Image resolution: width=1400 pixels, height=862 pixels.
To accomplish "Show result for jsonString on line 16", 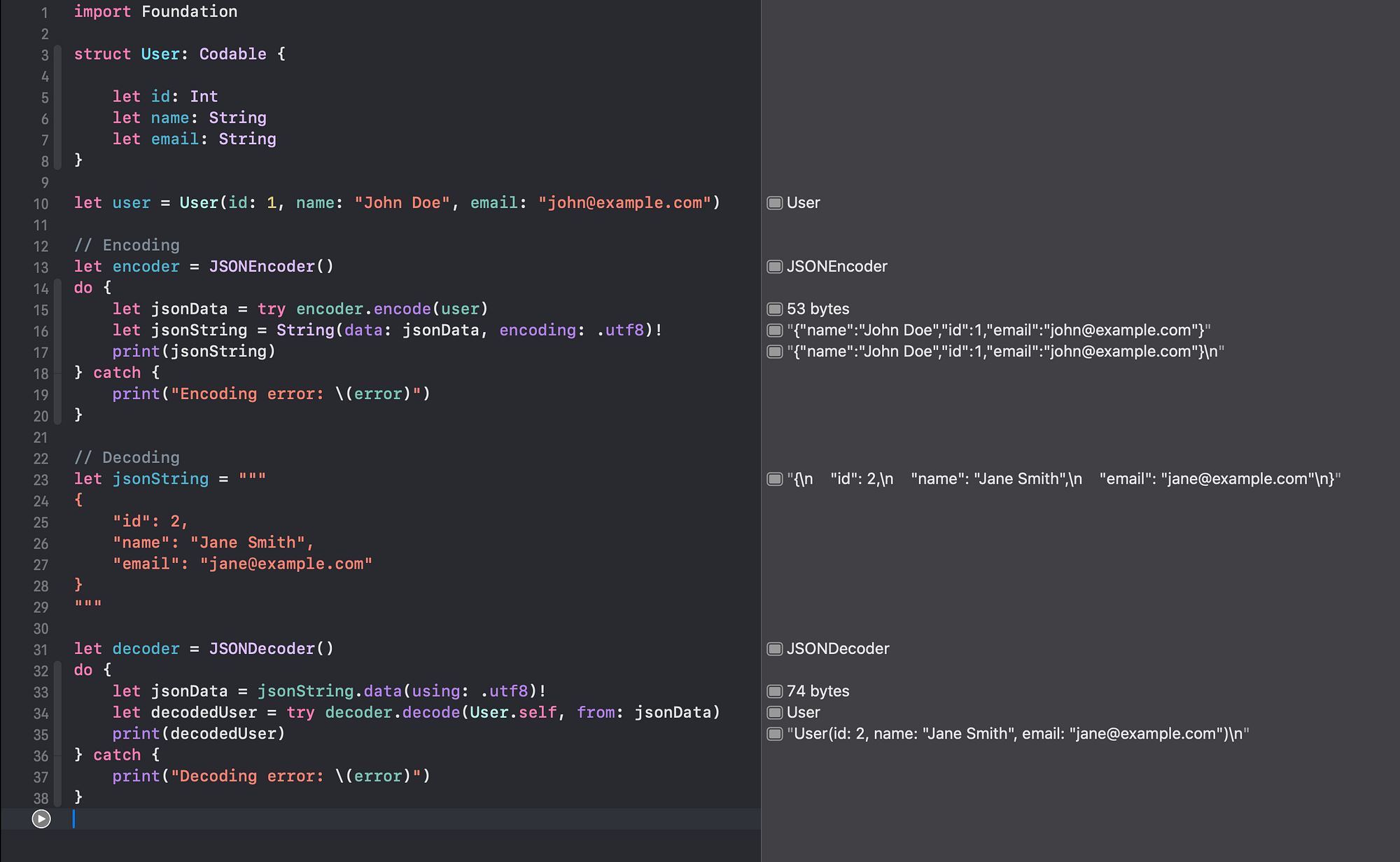I will [x=774, y=330].
